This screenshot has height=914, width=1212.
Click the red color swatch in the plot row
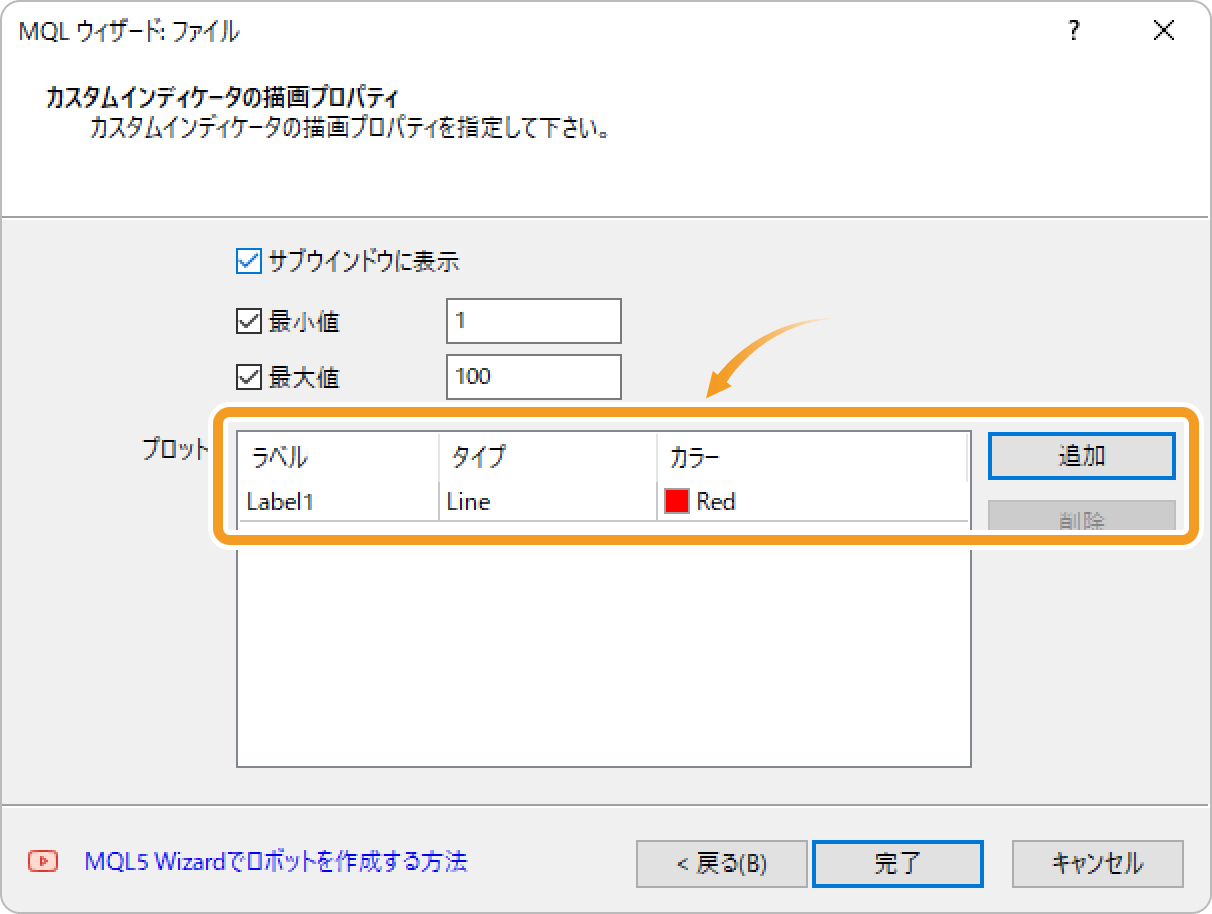tap(677, 501)
